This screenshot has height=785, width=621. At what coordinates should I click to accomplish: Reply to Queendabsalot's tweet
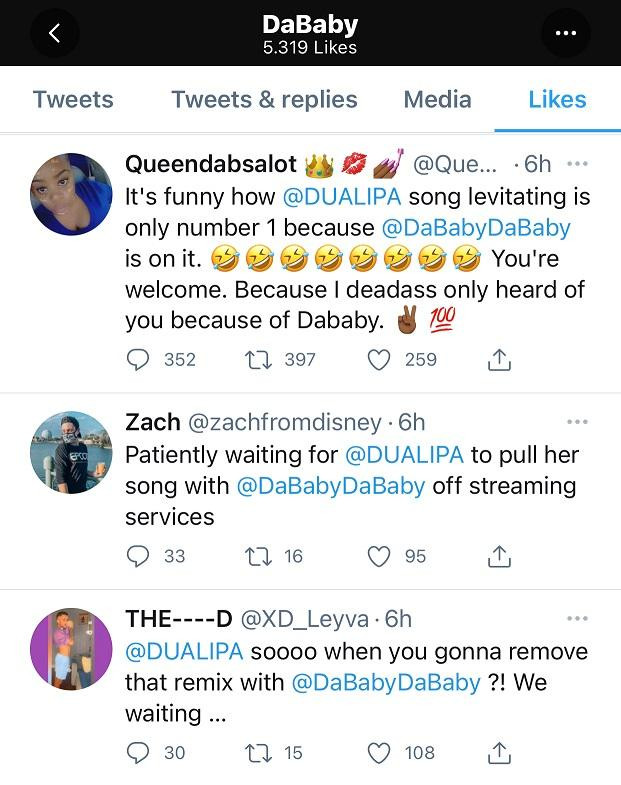(139, 360)
